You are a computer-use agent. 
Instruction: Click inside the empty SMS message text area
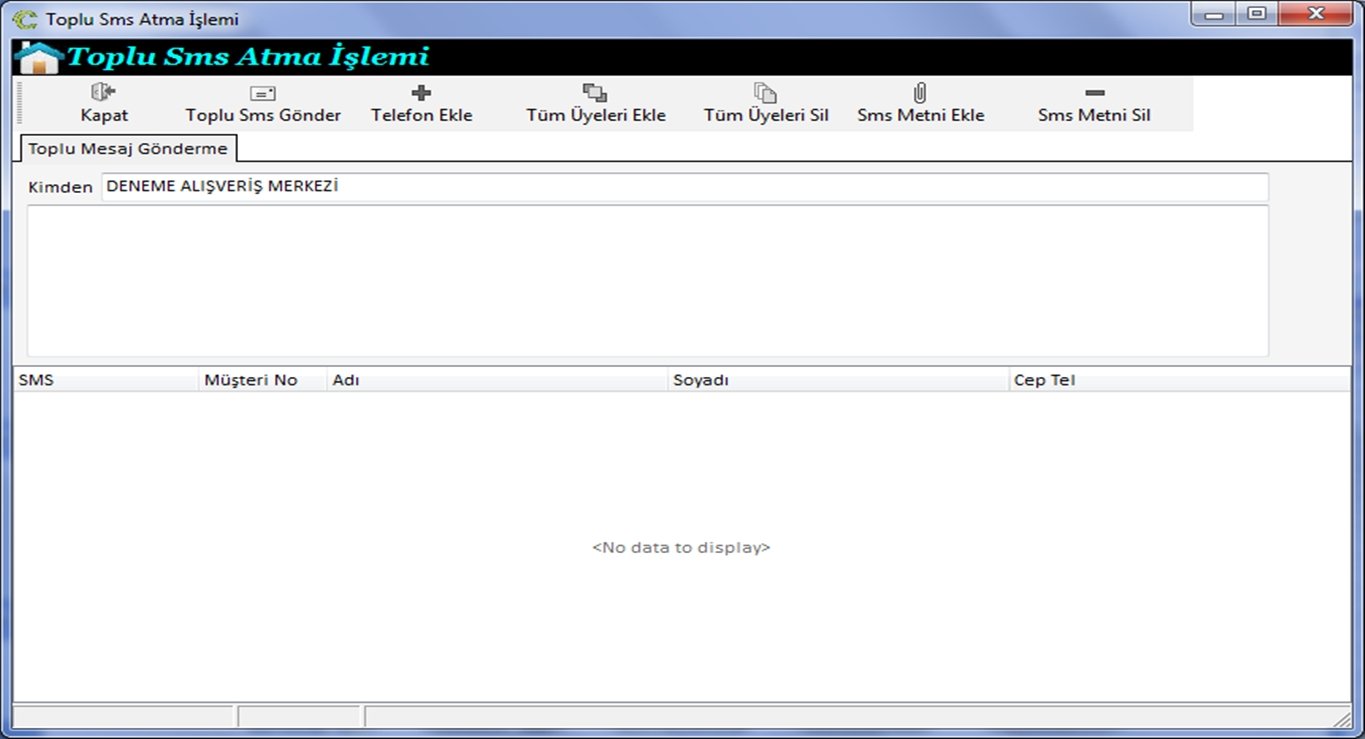647,281
